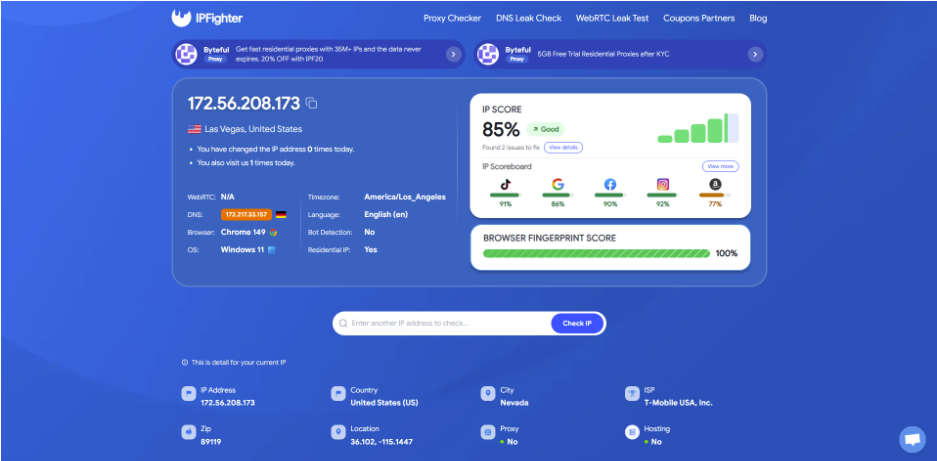Open WebRTC Leak Test page
The width and height of the screenshot is (937, 461).
[x=612, y=19]
